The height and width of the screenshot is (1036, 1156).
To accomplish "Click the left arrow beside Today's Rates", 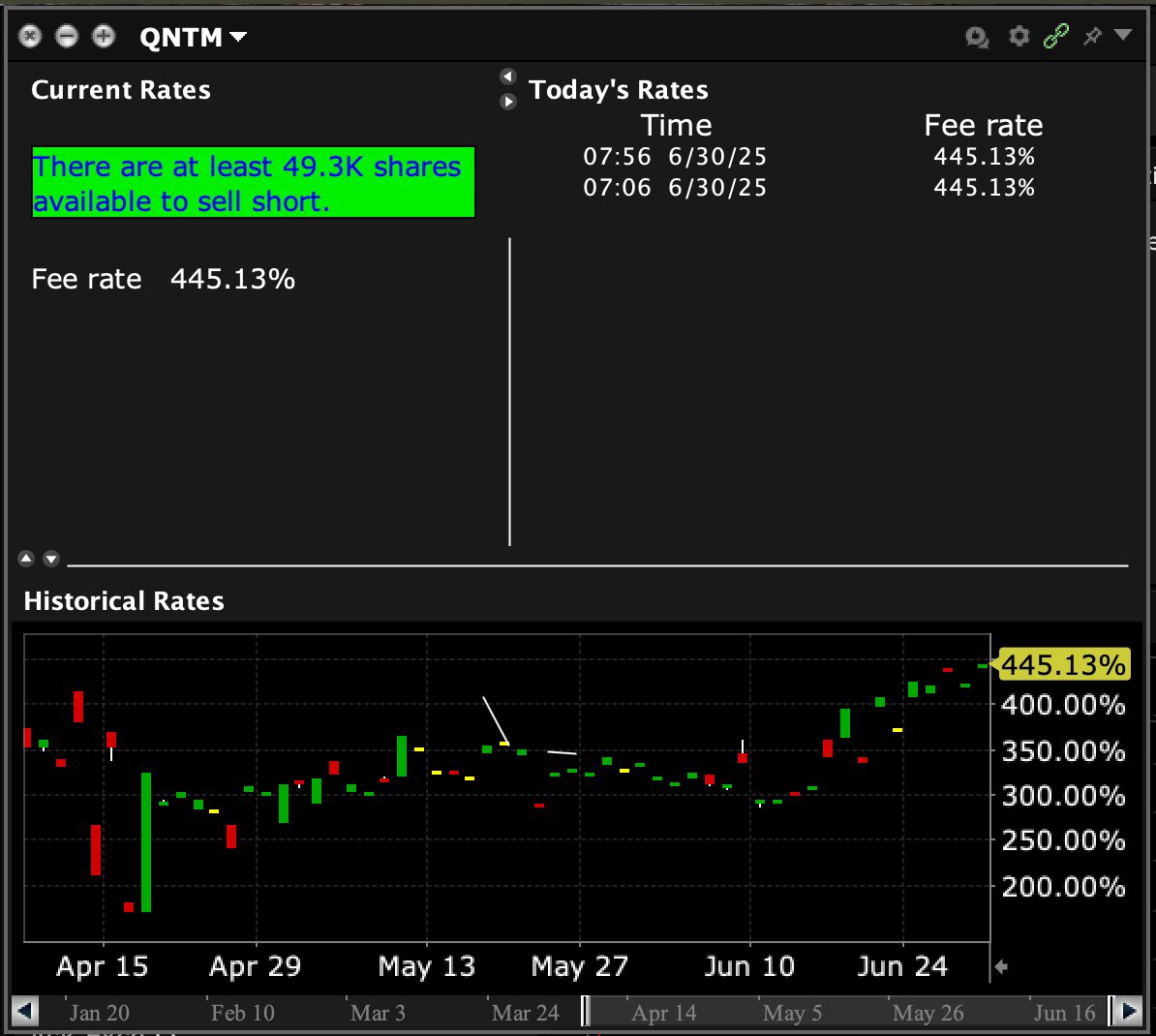I will (508, 76).
